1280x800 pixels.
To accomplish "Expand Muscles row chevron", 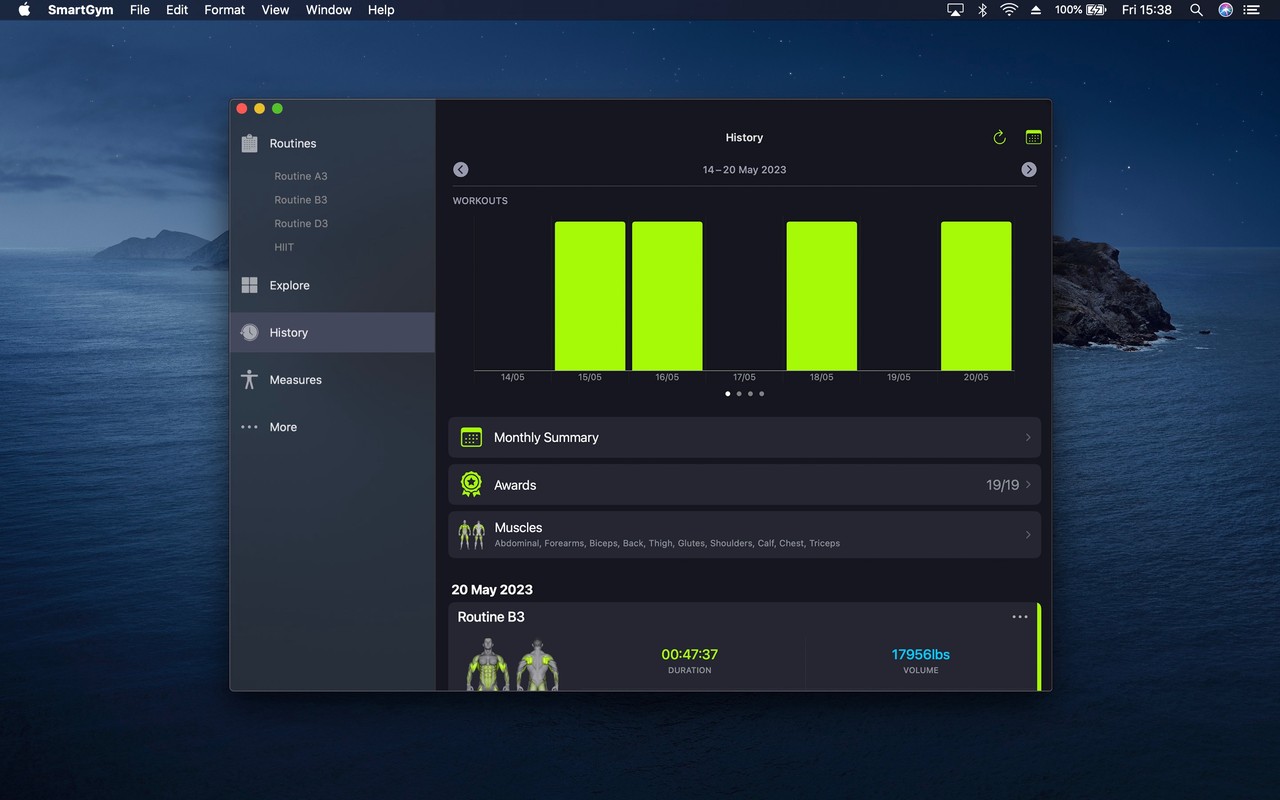I will [1028, 535].
